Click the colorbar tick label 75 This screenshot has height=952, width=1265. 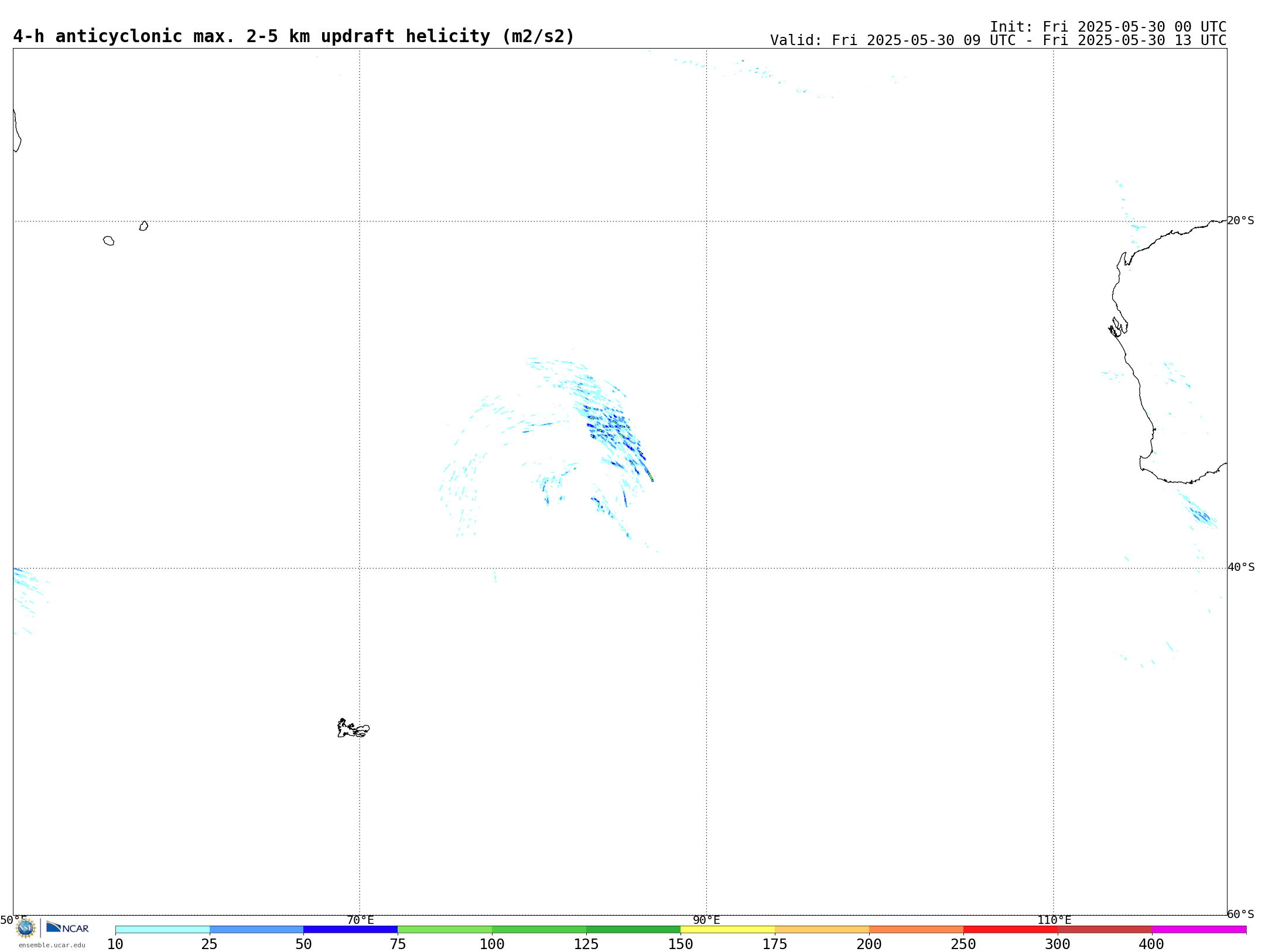pyautogui.click(x=398, y=944)
